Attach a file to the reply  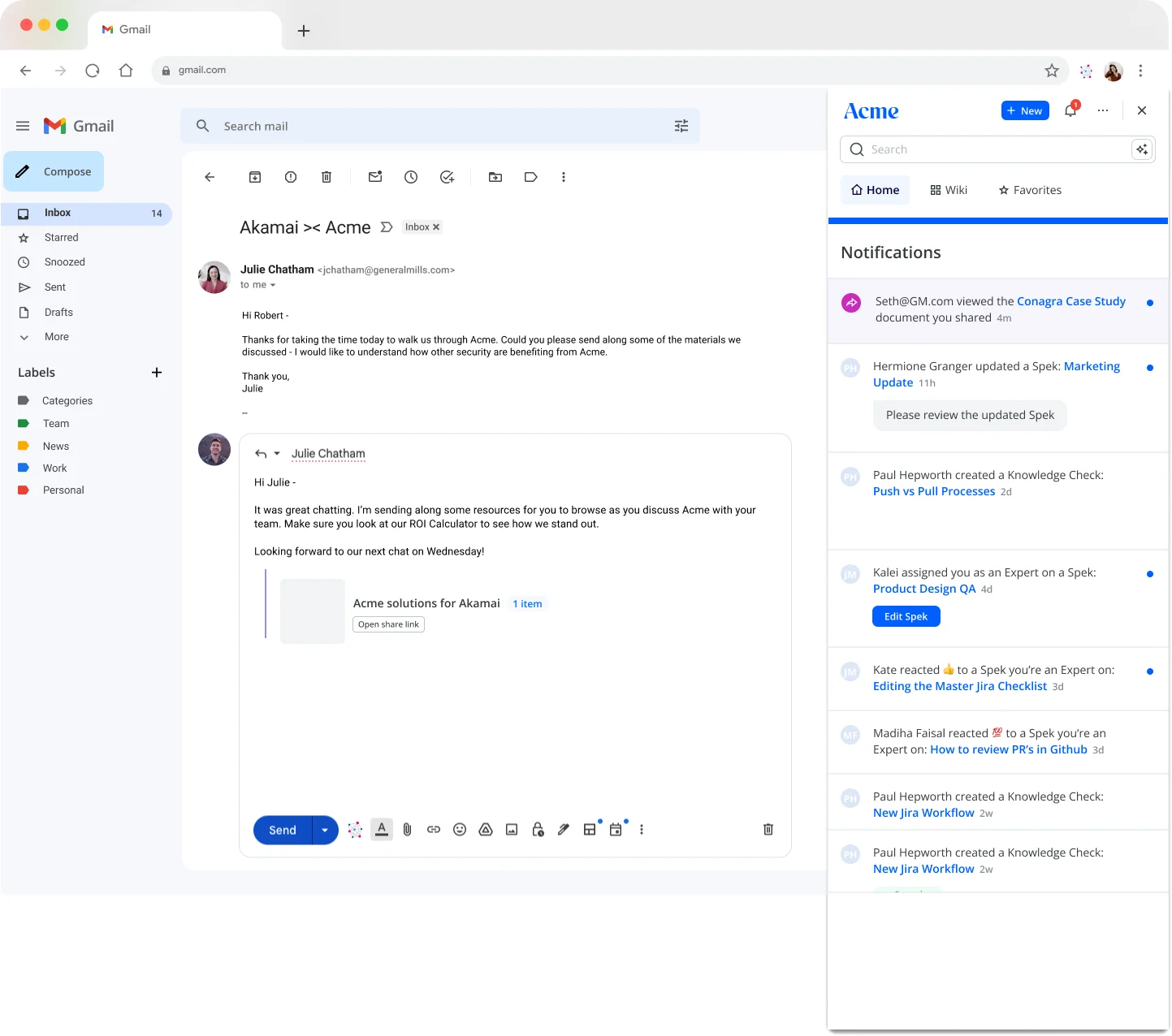(x=408, y=830)
